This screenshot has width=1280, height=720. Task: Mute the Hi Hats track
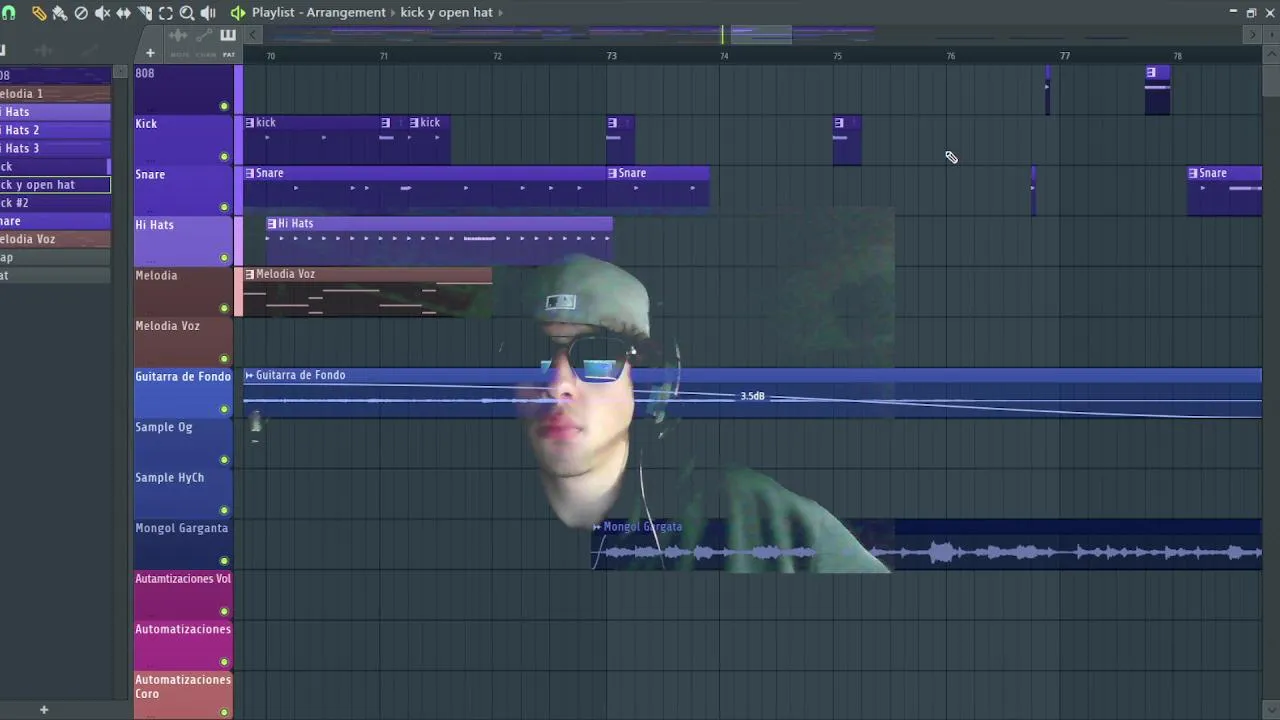224,258
